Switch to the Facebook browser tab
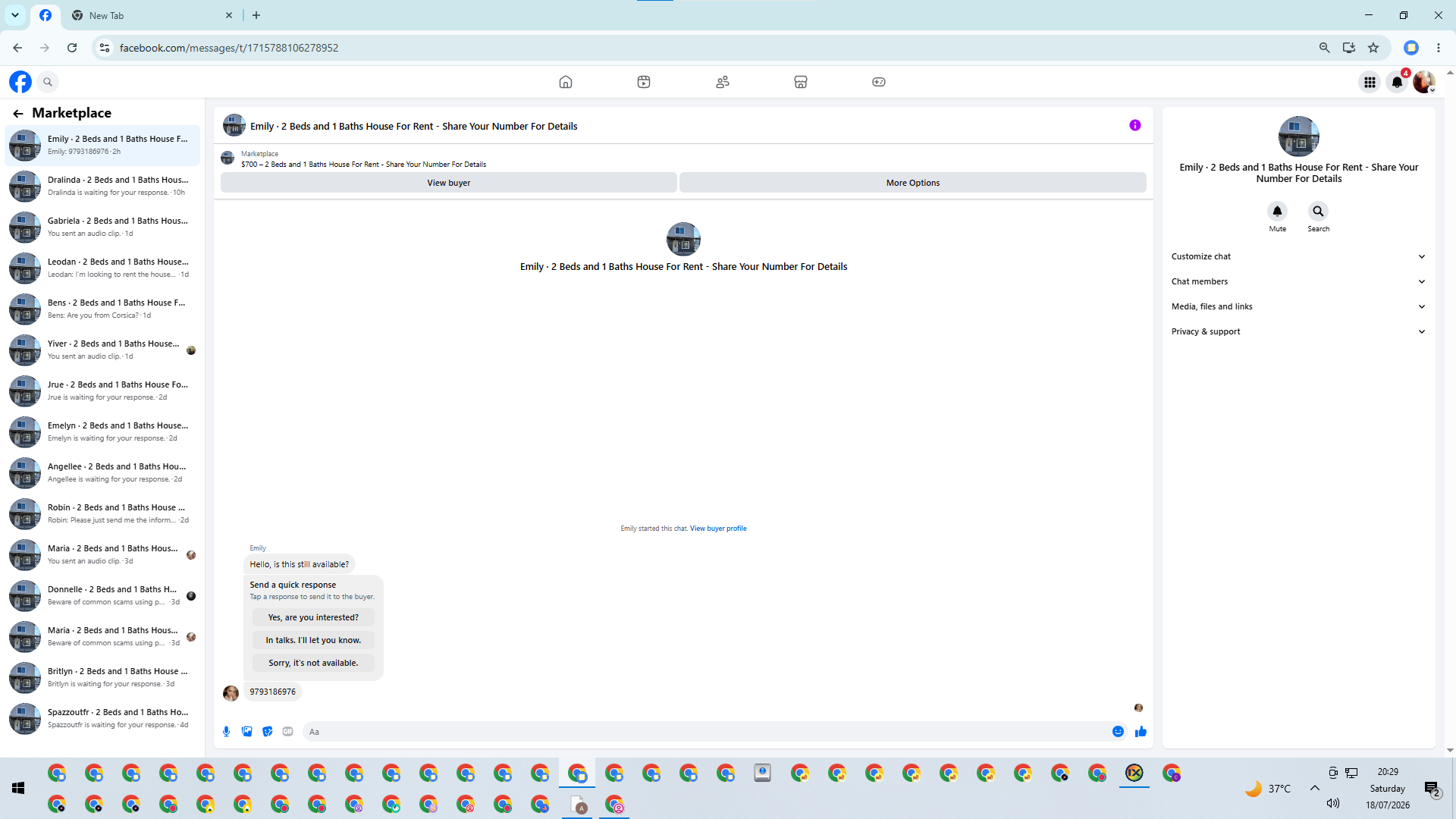 point(45,15)
